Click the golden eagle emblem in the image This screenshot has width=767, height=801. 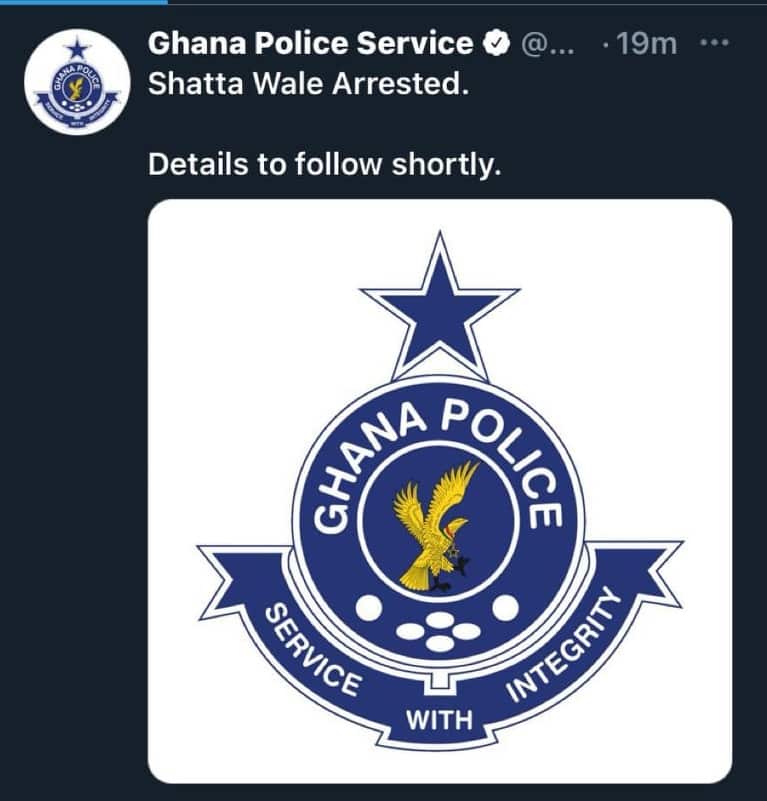pos(435,526)
